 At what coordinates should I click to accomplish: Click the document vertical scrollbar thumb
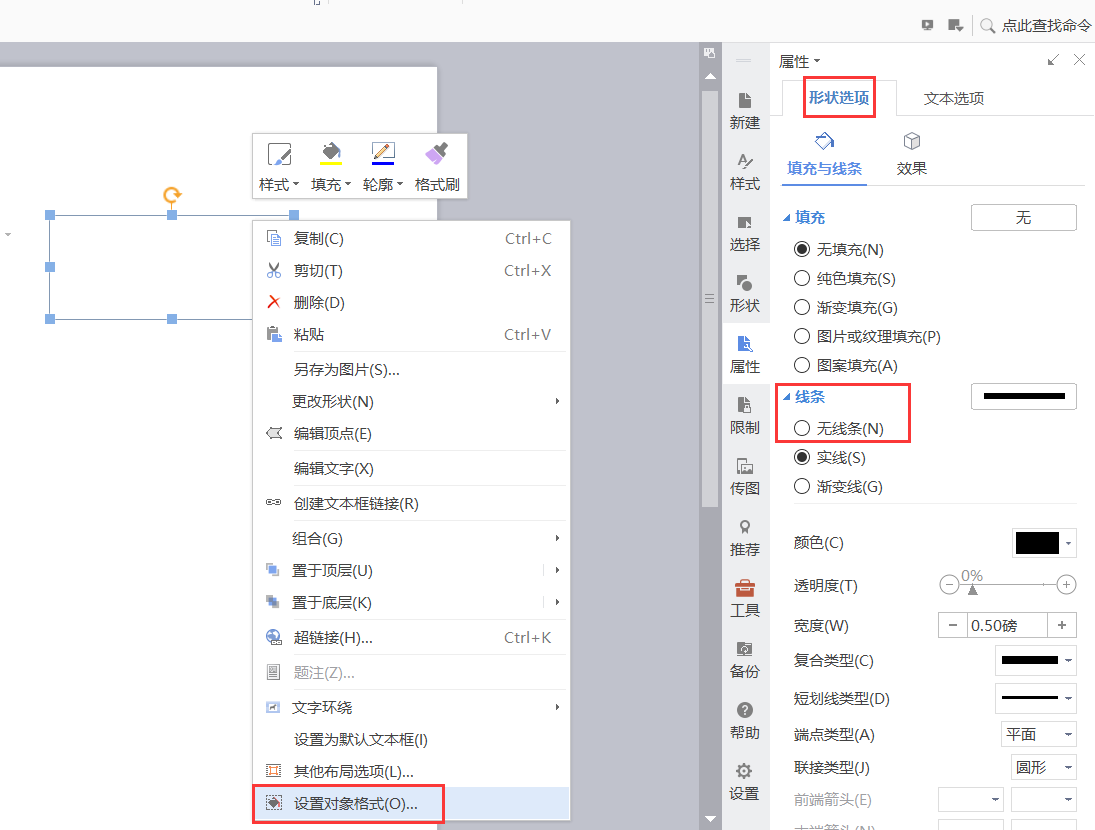710,298
